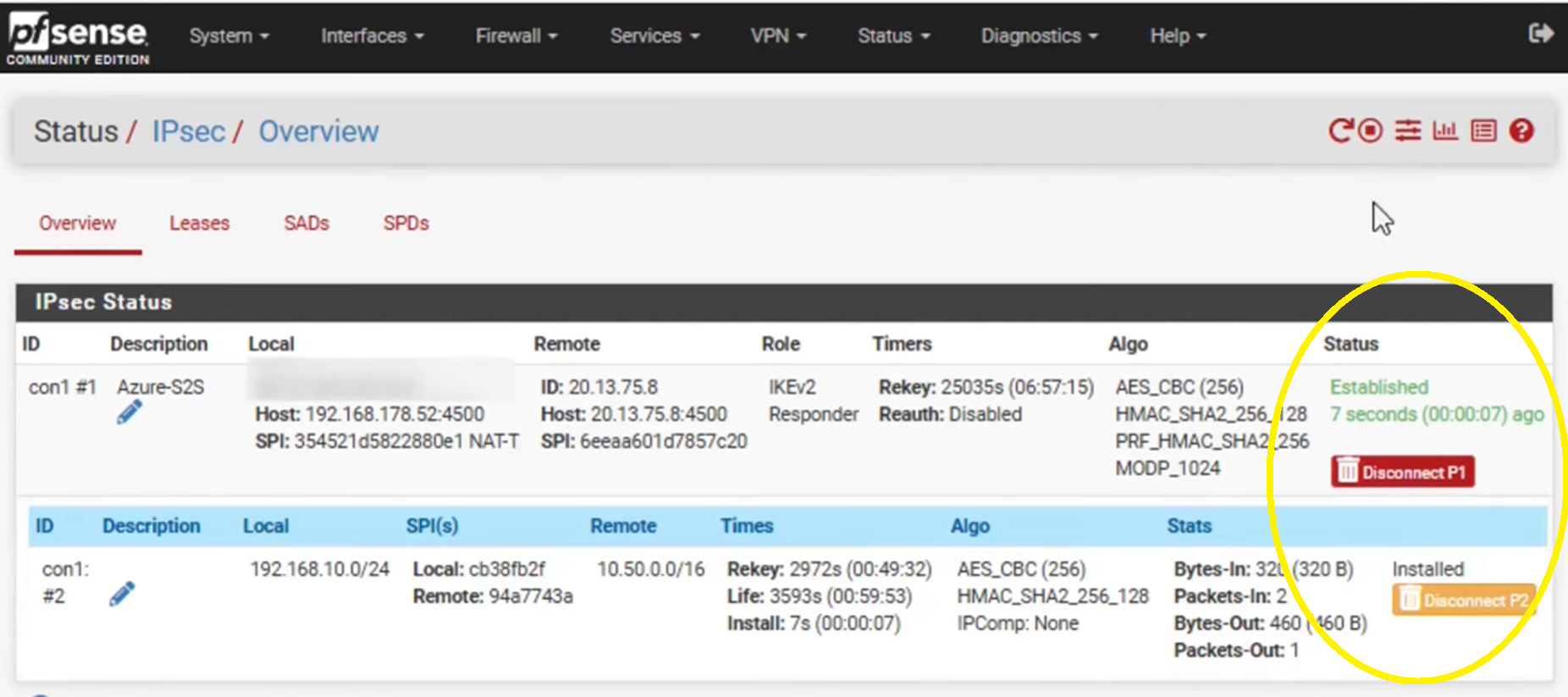Screen dimensions: 1568x697
Task: Follow the IPsec breadcrumb link
Action: pos(188,132)
